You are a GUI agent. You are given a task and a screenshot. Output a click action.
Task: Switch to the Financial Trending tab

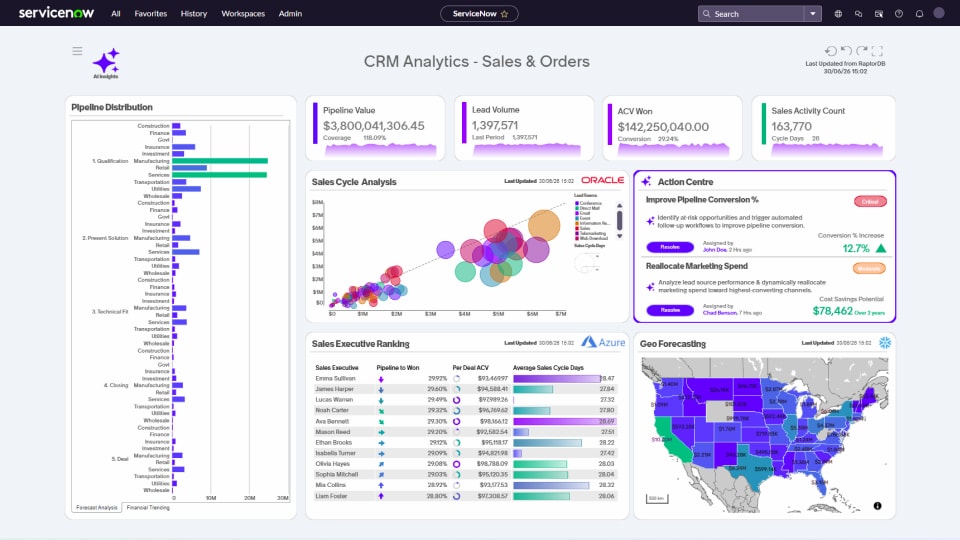click(x=148, y=508)
